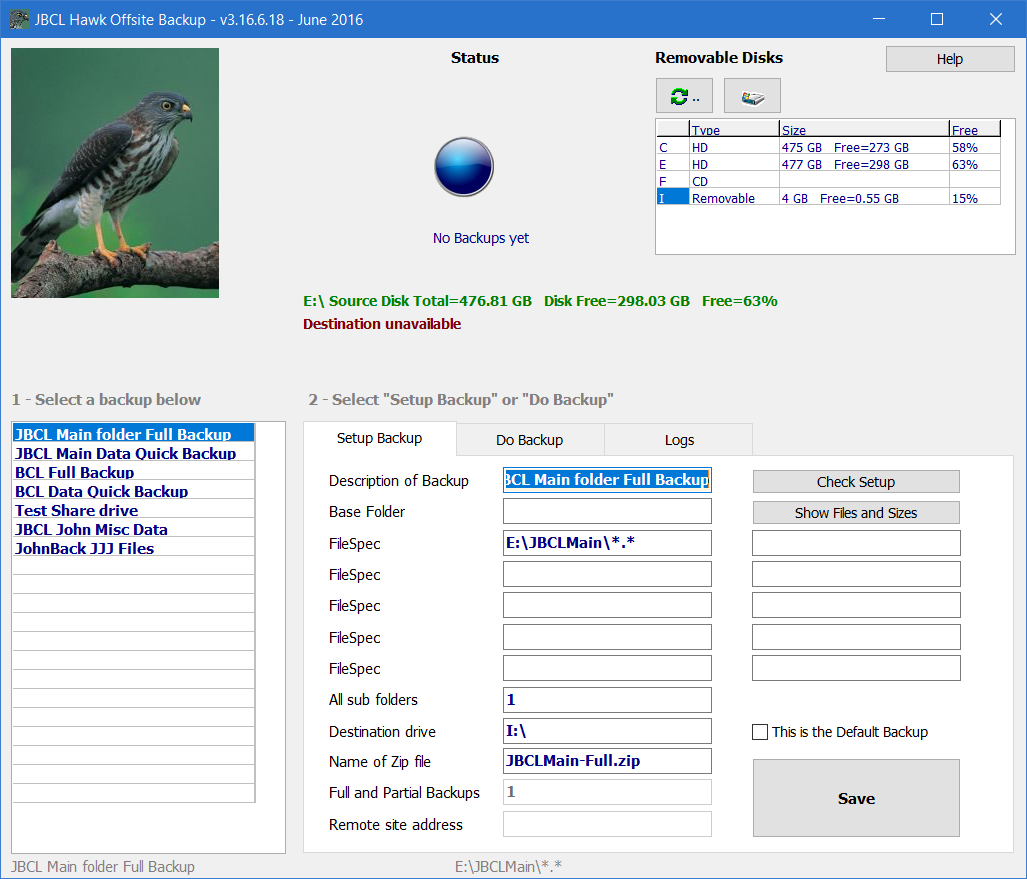Viewport: 1027px width, 879px height.
Task: Enable 'This is the Default Backup' checkbox
Action: [760, 732]
